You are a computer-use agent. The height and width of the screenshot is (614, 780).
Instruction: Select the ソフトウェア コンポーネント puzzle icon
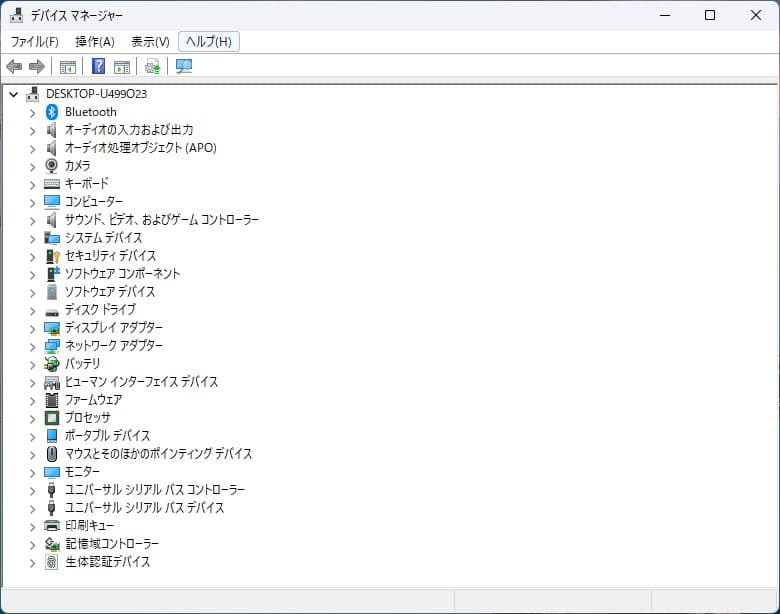point(52,274)
